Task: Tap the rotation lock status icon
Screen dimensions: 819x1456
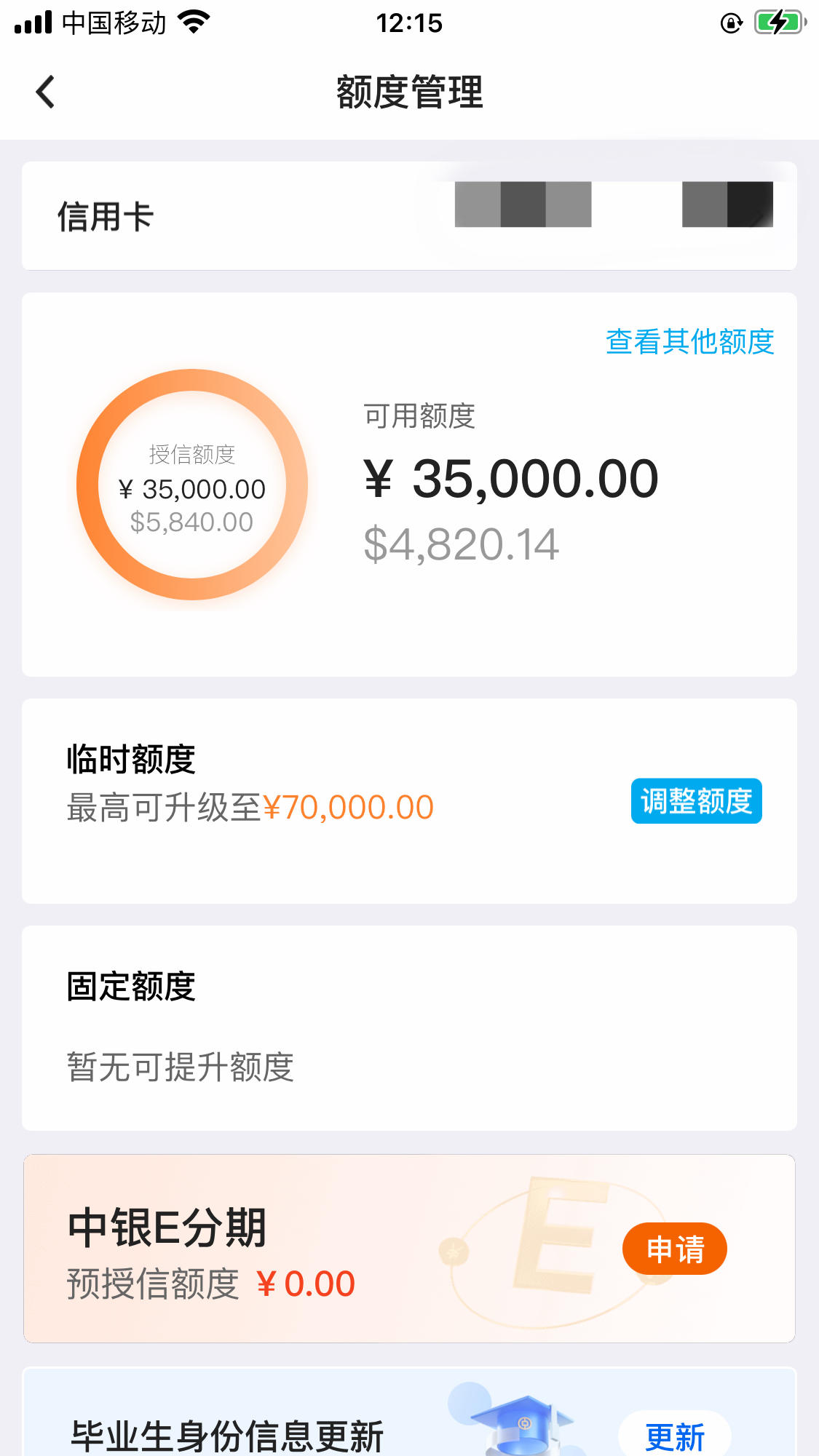Action: click(731, 23)
